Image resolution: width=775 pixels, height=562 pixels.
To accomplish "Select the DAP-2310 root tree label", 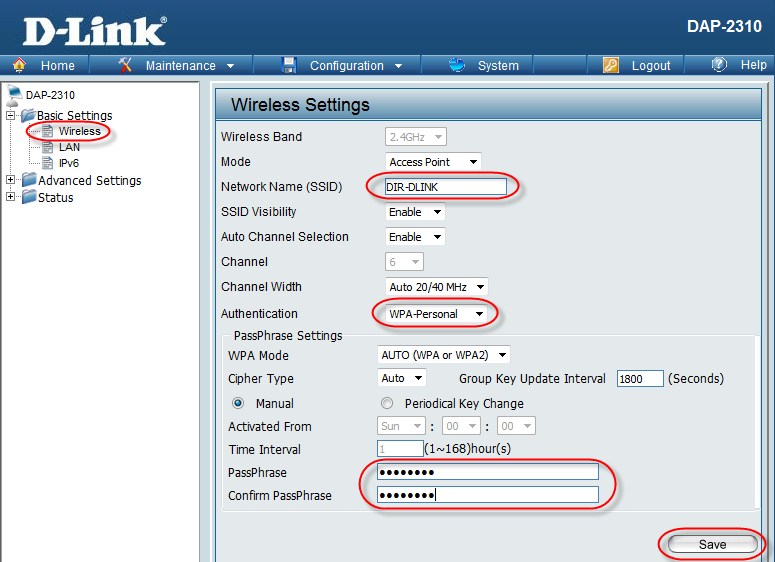I will pos(50,95).
